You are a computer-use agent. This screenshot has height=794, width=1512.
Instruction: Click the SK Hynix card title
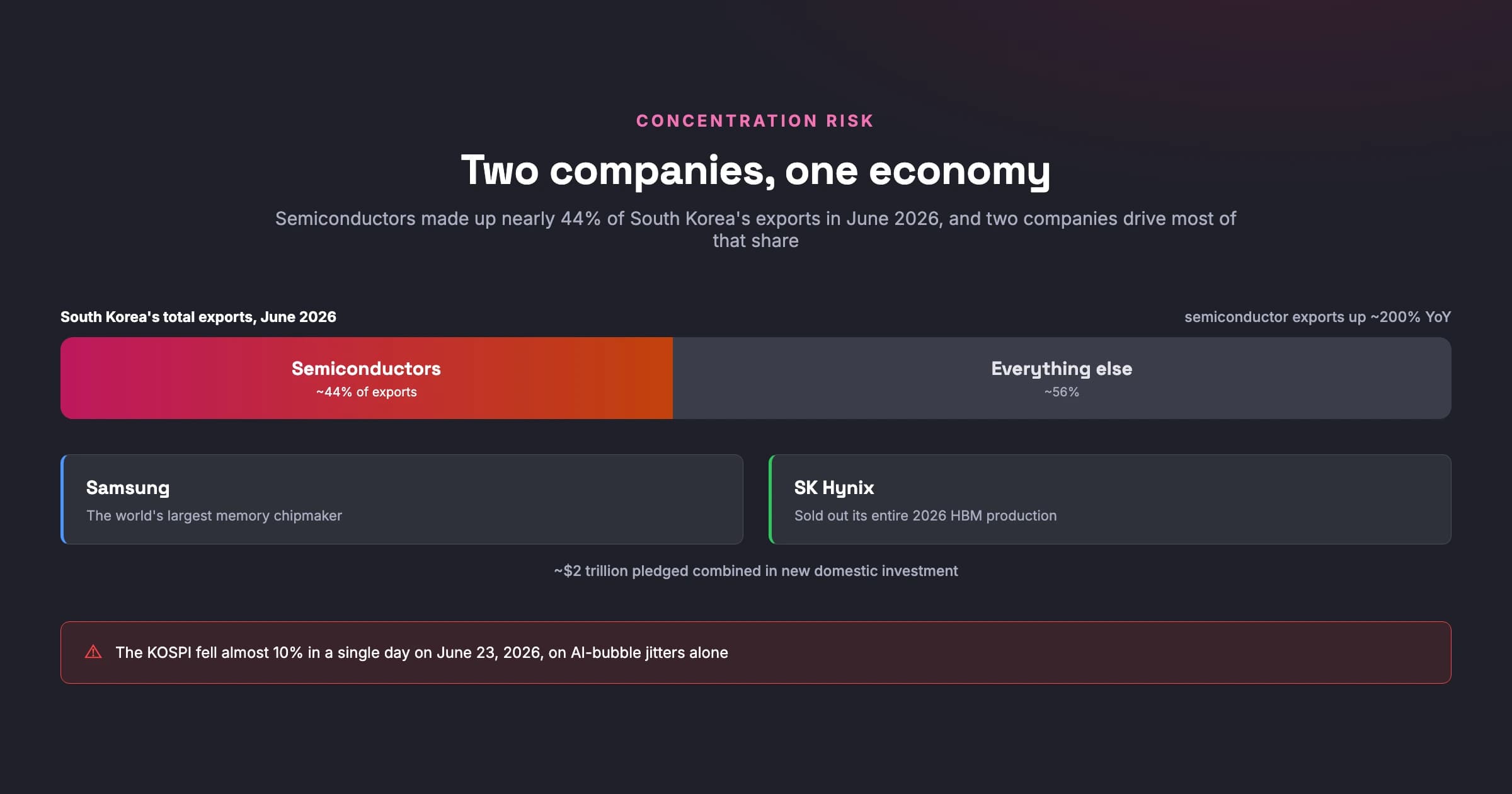(x=834, y=488)
